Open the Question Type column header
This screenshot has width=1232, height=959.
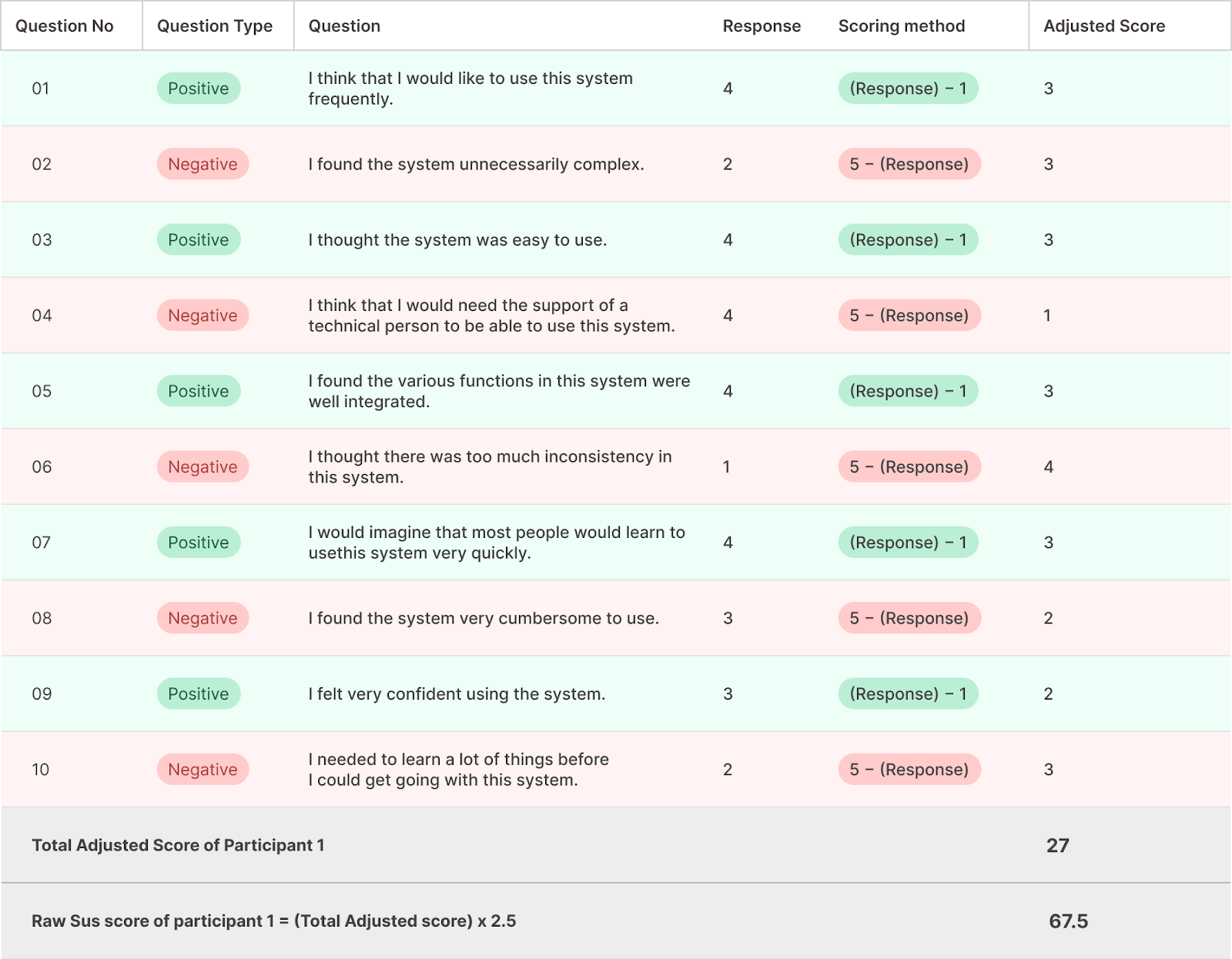coord(215,25)
